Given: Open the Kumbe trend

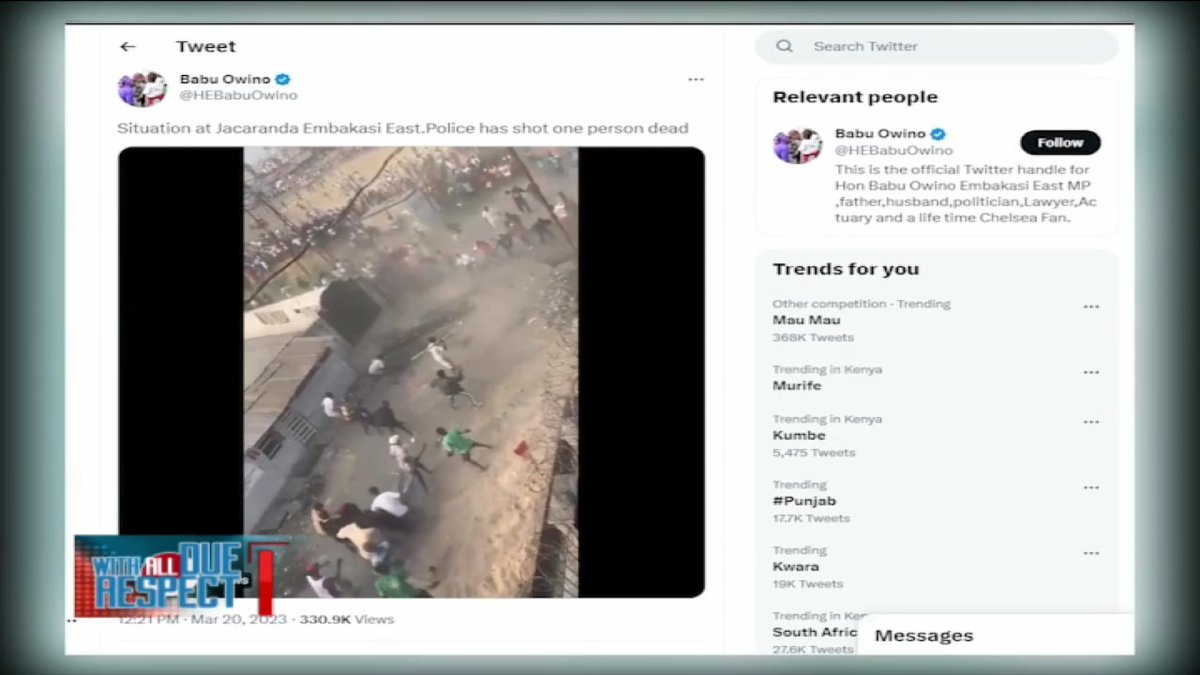Looking at the screenshot, I should [799, 436].
